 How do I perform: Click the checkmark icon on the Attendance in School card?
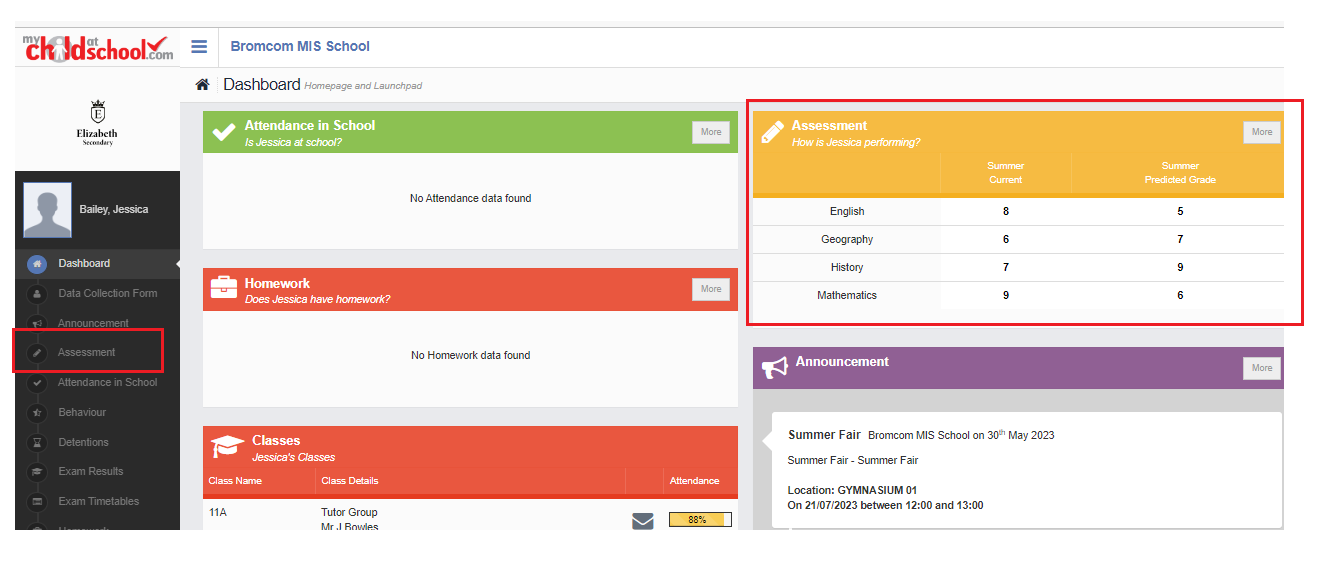(224, 133)
